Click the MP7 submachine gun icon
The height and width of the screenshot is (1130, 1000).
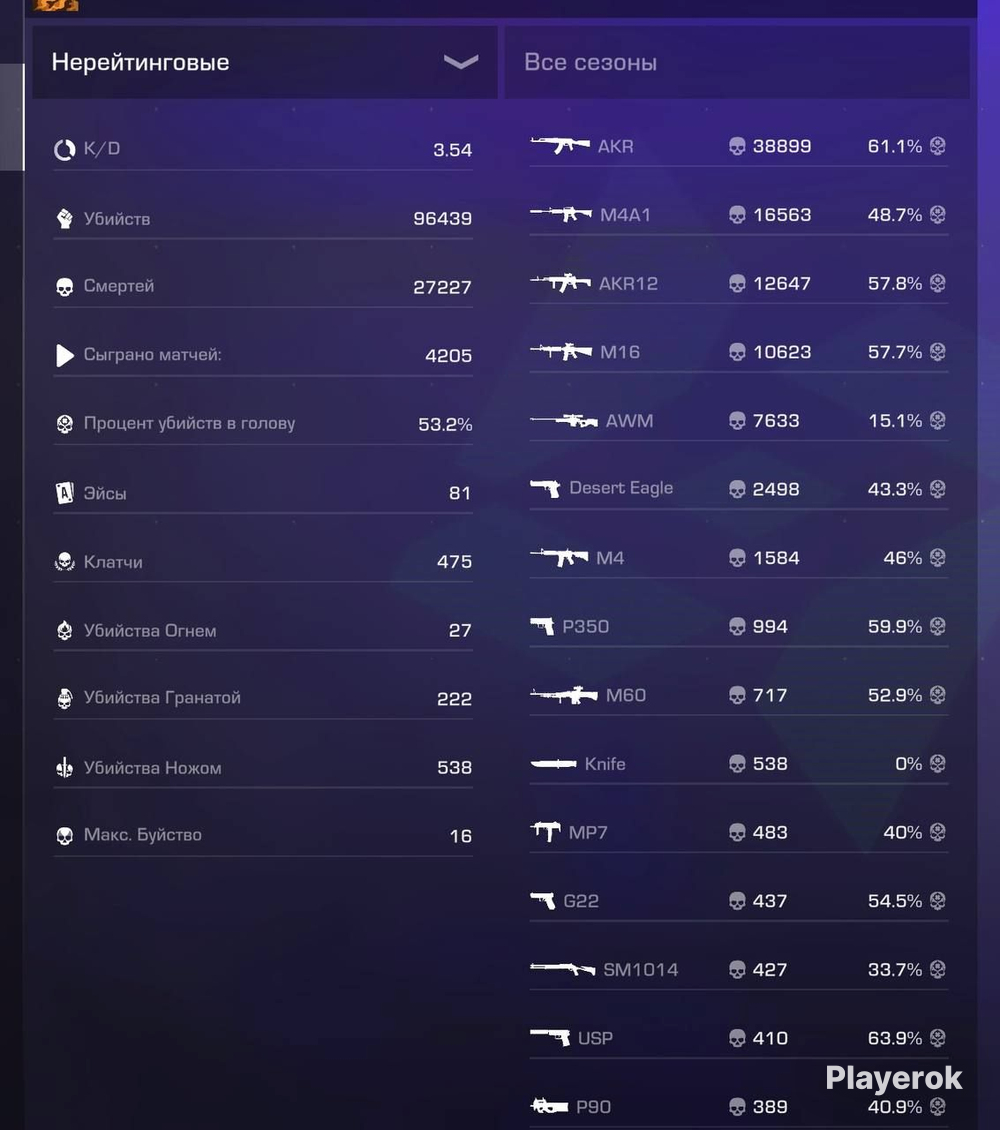(545, 832)
